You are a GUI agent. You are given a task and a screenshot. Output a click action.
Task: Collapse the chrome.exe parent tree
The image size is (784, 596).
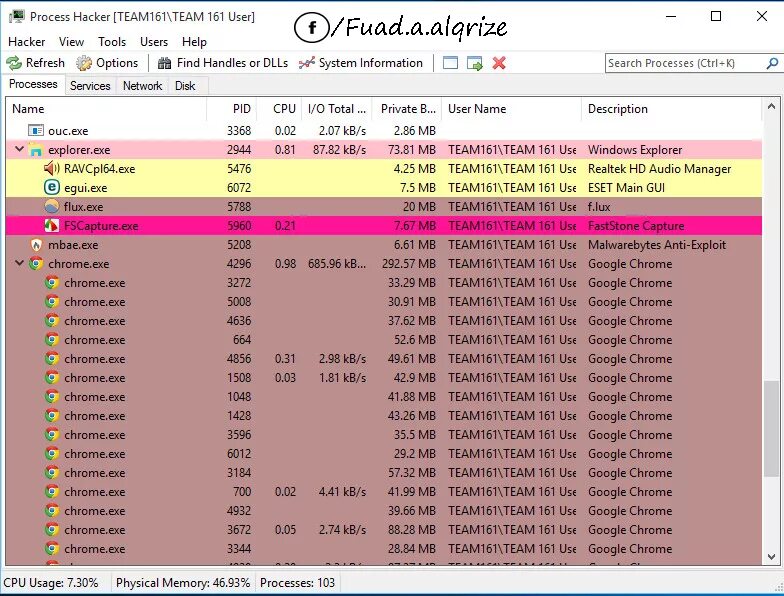(x=19, y=263)
